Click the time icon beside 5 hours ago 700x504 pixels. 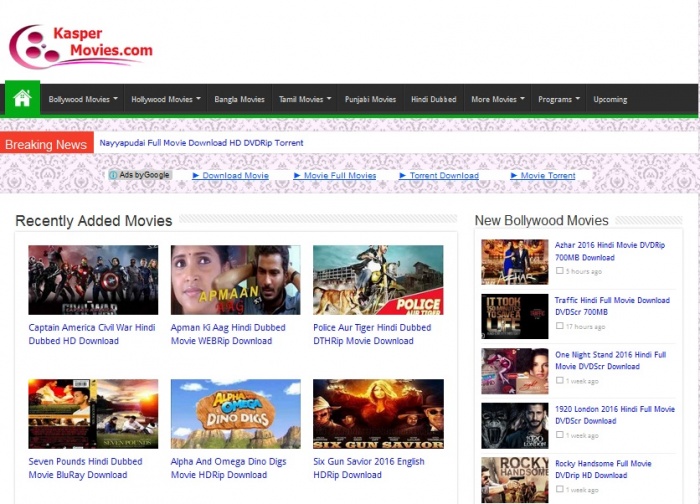pos(559,271)
